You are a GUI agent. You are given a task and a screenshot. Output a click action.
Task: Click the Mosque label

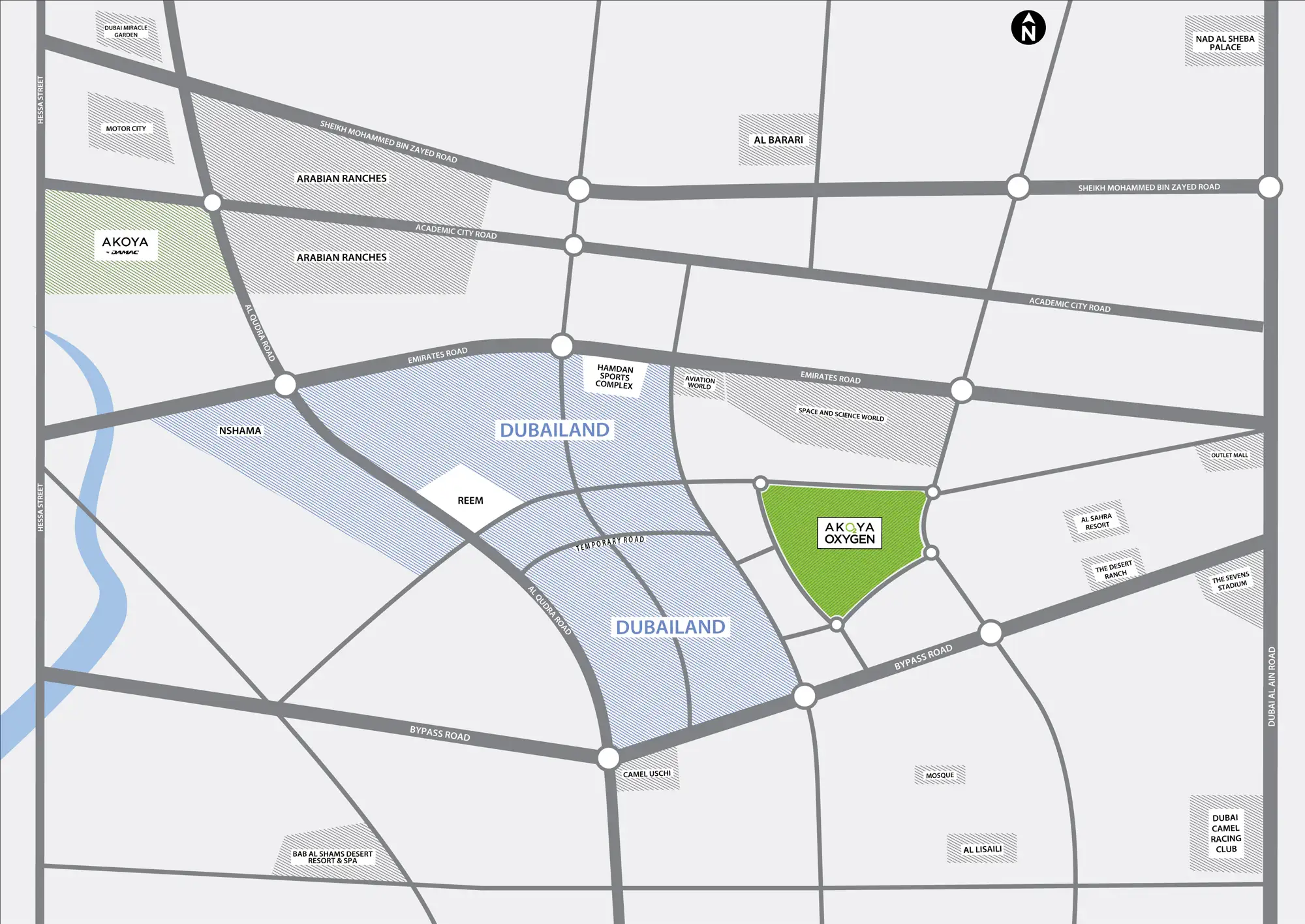[x=940, y=775]
